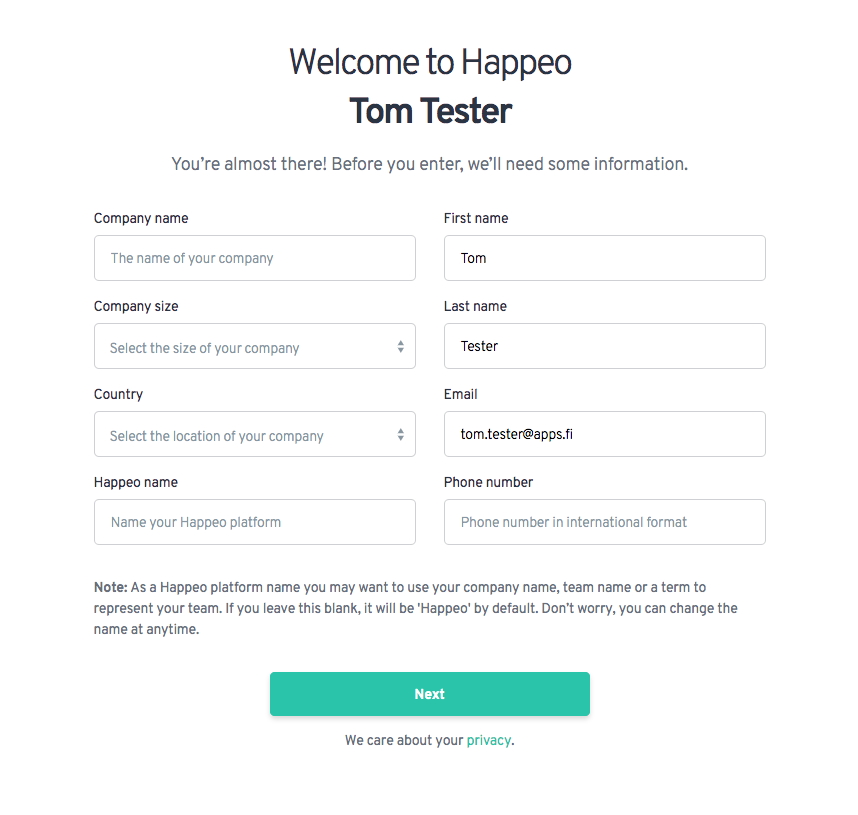Click the Company name input field
This screenshot has height=815, width=858.
254,258
